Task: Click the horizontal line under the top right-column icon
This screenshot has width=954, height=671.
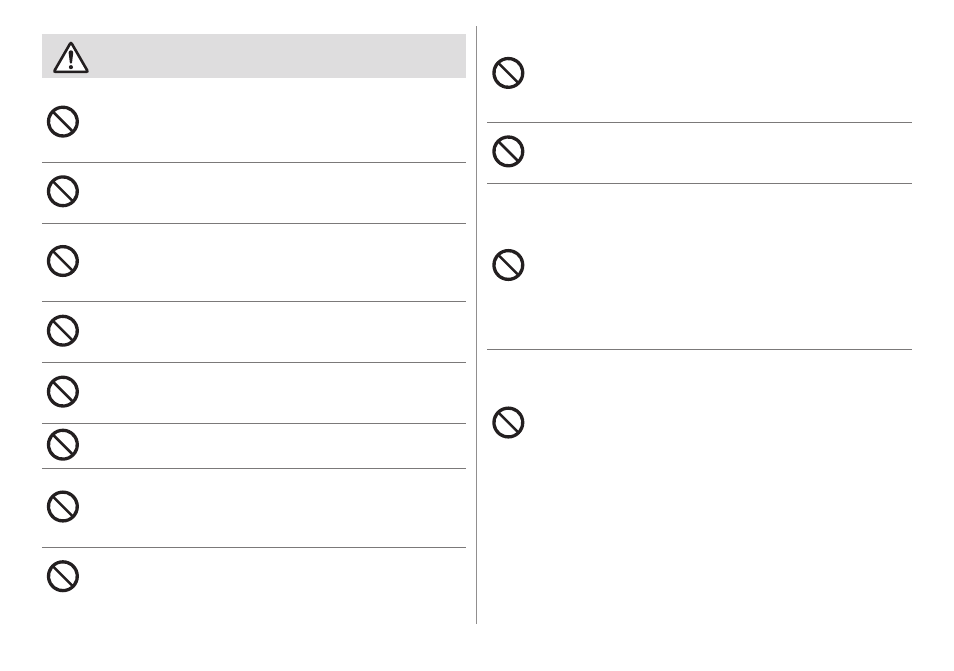Action: pyautogui.click(x=699, y=122)
